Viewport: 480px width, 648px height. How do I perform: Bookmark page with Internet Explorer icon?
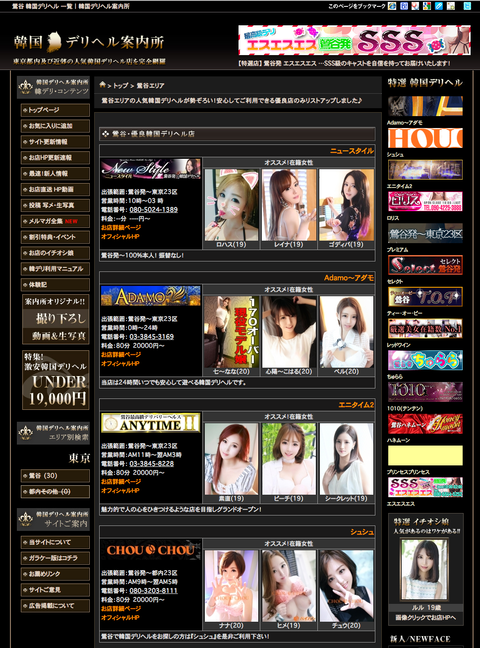(x=392, y=6)
